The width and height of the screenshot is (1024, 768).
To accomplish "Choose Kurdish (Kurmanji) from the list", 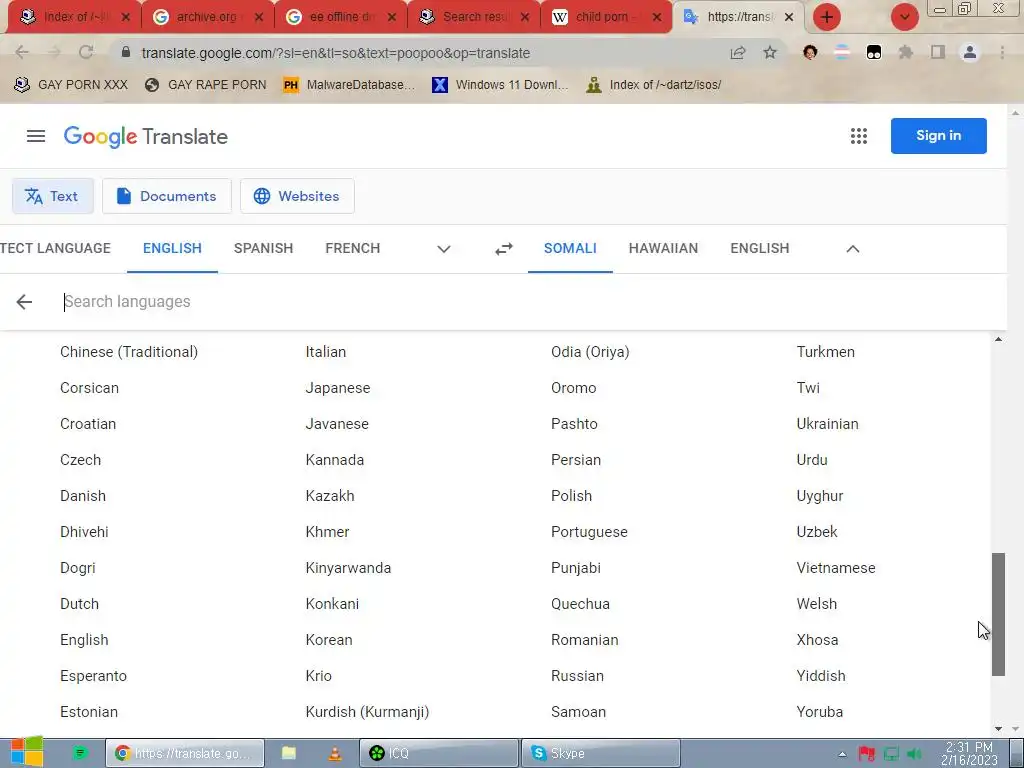I will tap(367, 712).
